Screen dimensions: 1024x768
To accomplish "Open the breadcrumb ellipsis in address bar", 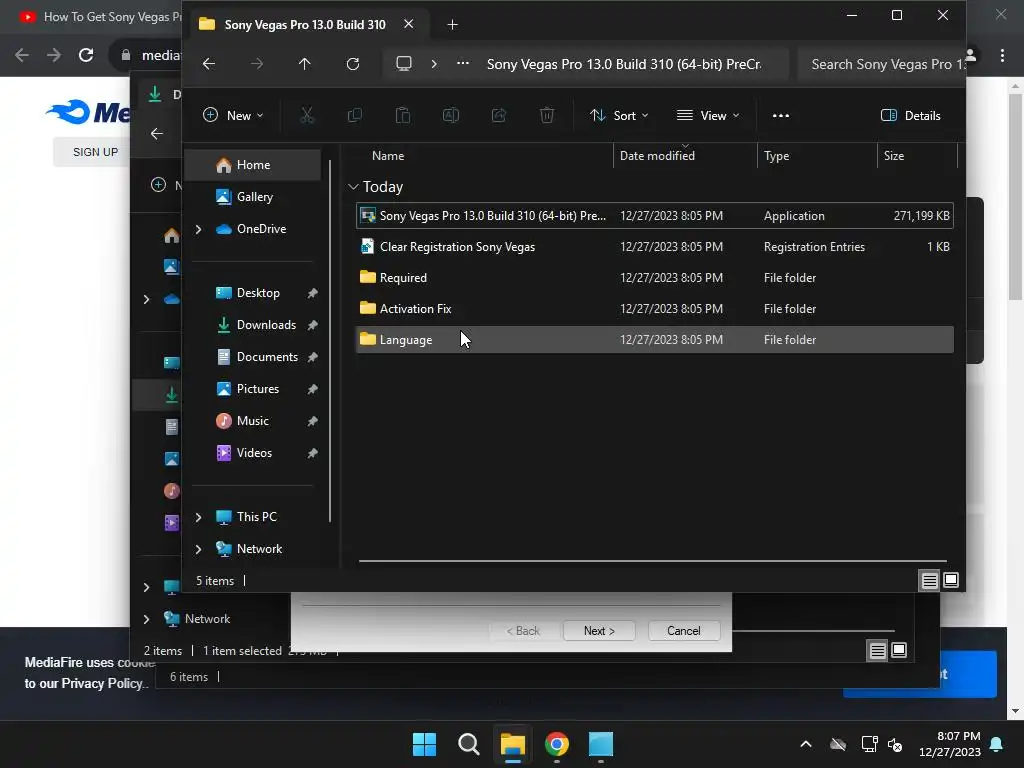I will point(462,63).
